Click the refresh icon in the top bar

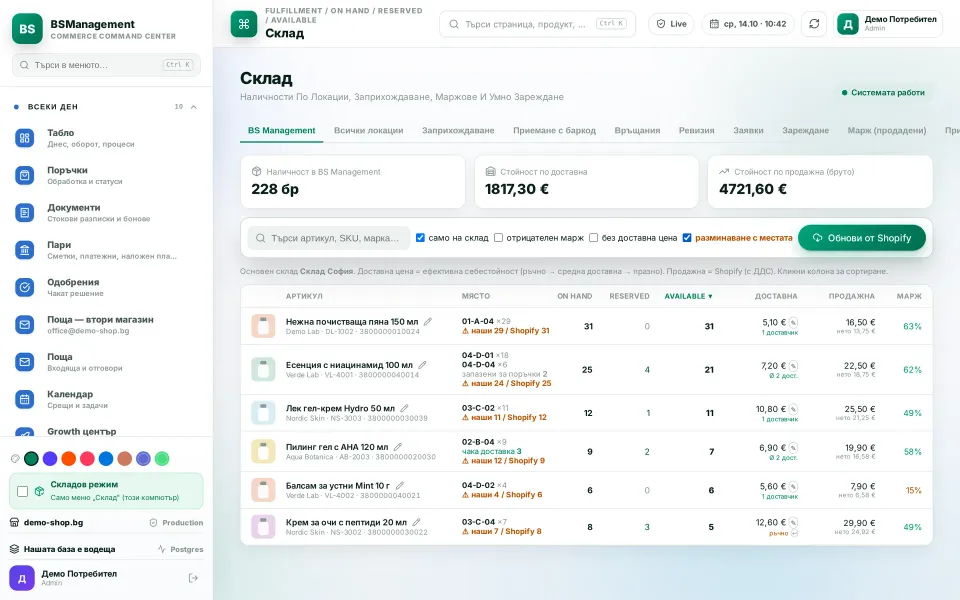coord(814,24)
